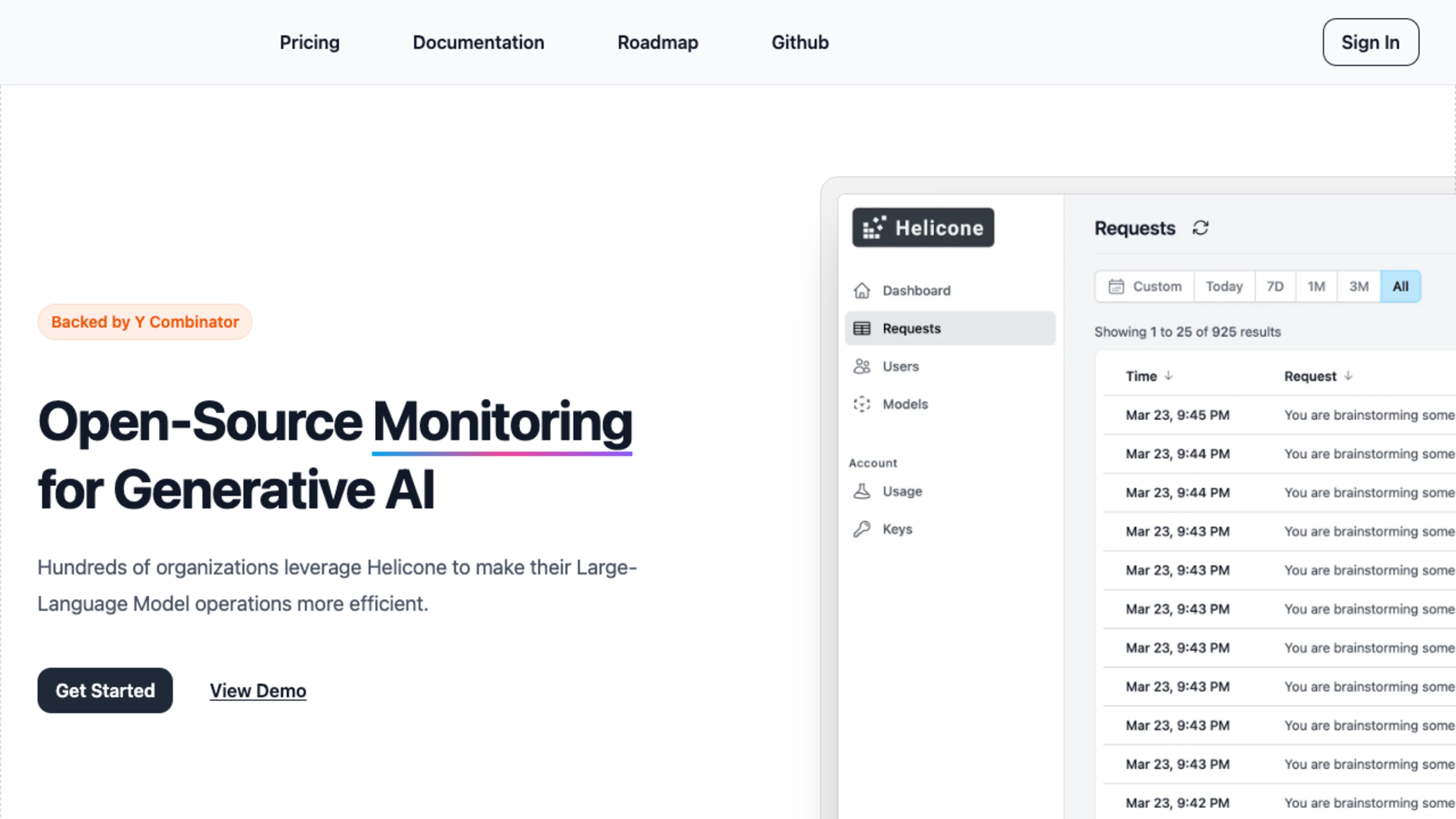The image size is (1456, 819).
Task: Click 'Showing 1 to 25 of 925 results'
Action: point(1188,332)
